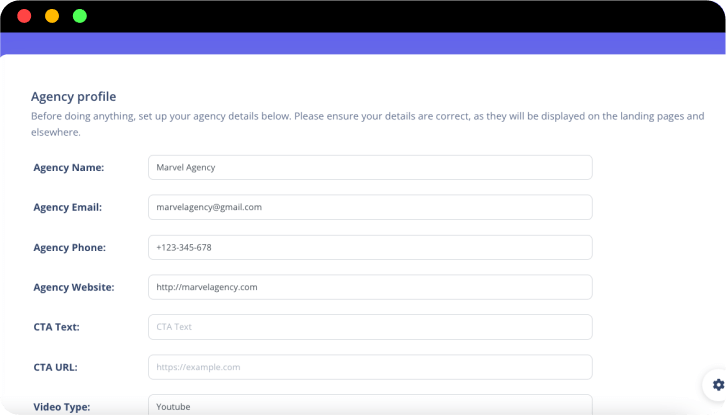Focus the empty CTA Text field
726x415 pixels.
click(370, 327)
